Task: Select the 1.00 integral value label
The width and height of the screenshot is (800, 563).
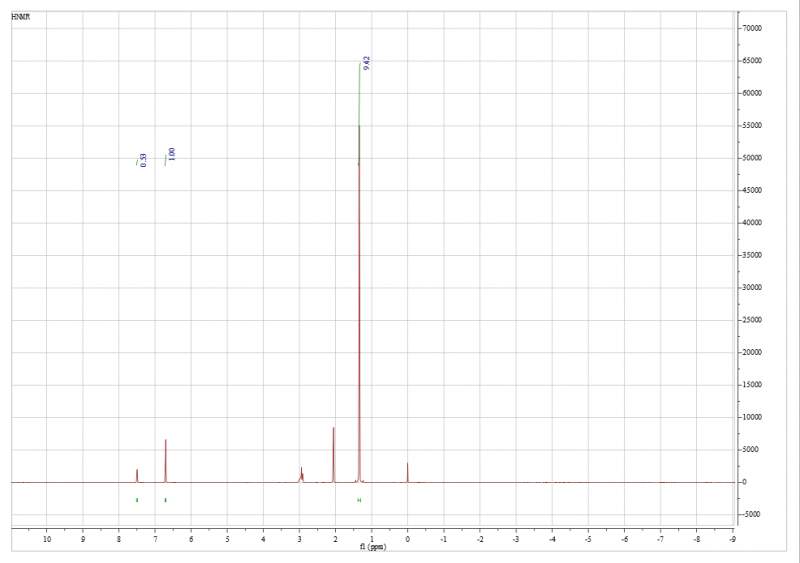Action: click(172, 154)
